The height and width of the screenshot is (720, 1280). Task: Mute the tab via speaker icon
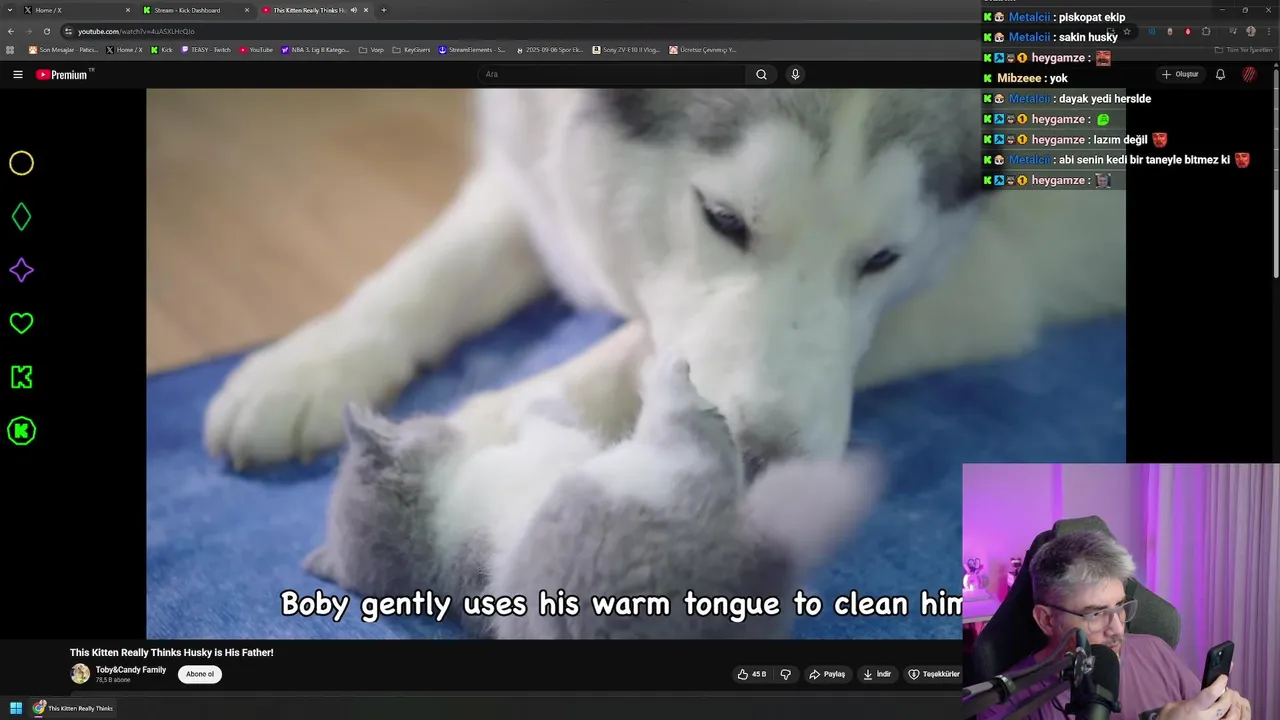(x=353, y=10)
